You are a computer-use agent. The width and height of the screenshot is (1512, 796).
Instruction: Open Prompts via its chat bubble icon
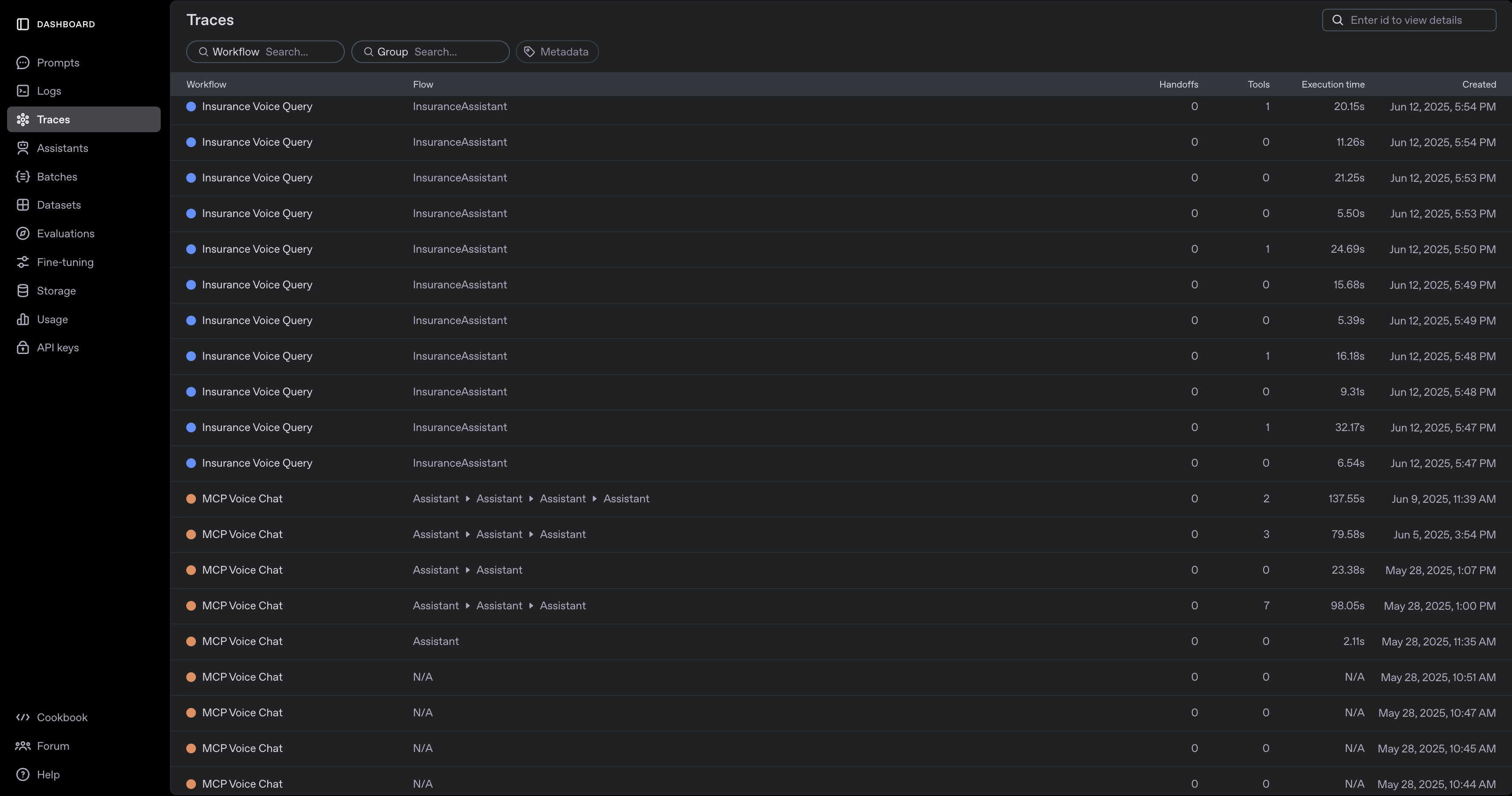coord(22,63)
